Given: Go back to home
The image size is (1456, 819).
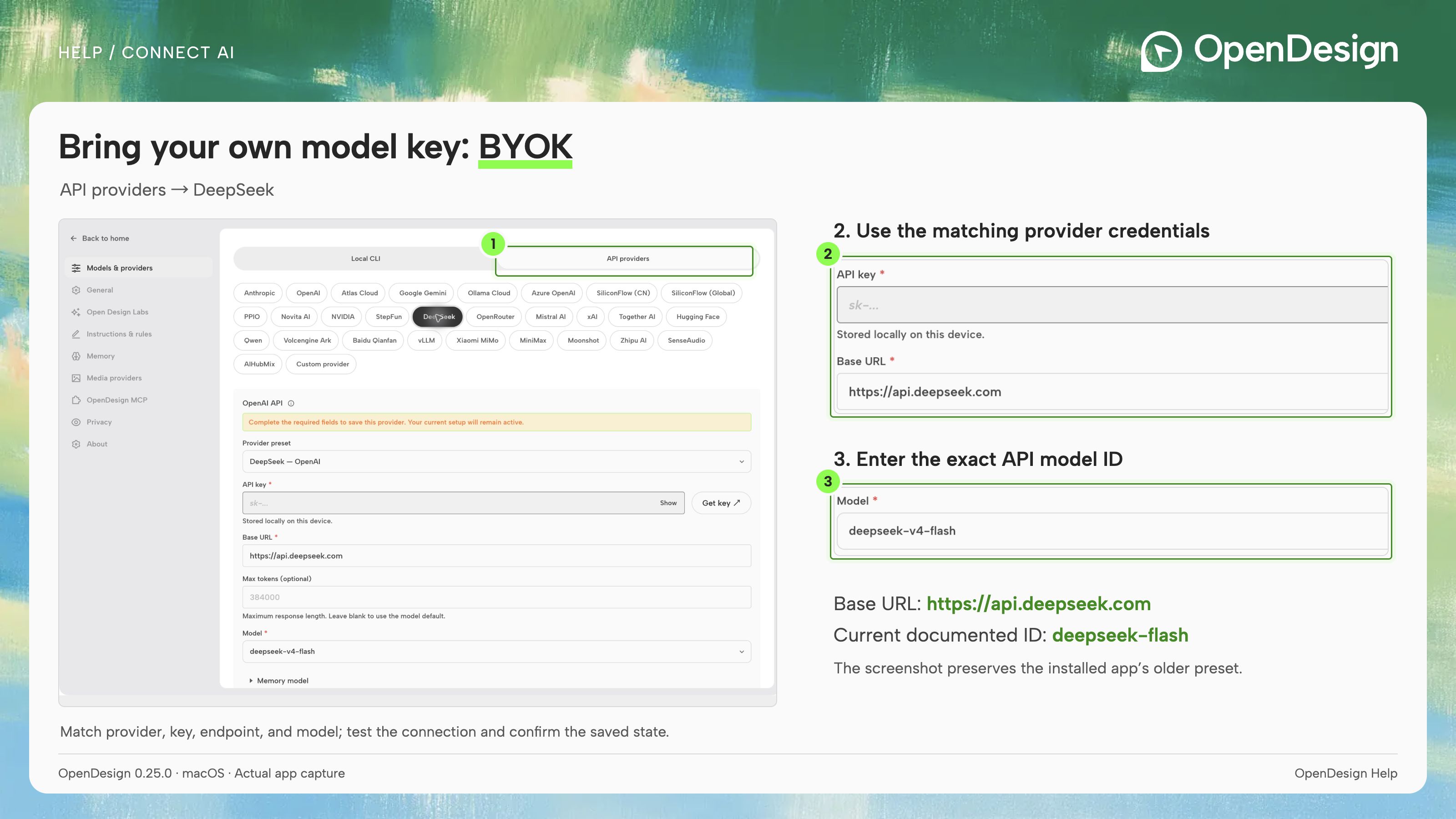Looking at the screenshot, I should coord(100,238).
